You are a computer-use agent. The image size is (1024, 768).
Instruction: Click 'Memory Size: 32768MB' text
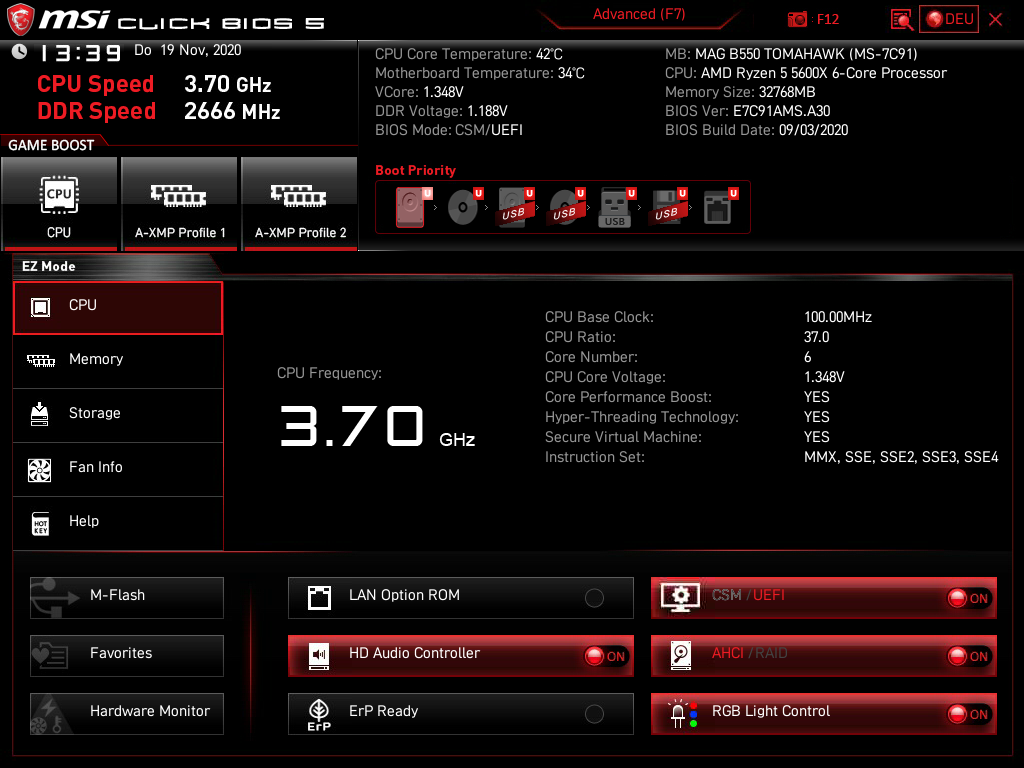pyautogui.click(x=740, y=92)
